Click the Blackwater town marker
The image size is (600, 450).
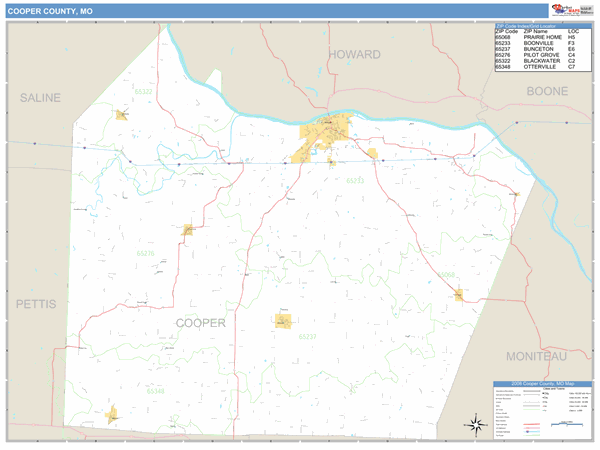coord(122,115)
